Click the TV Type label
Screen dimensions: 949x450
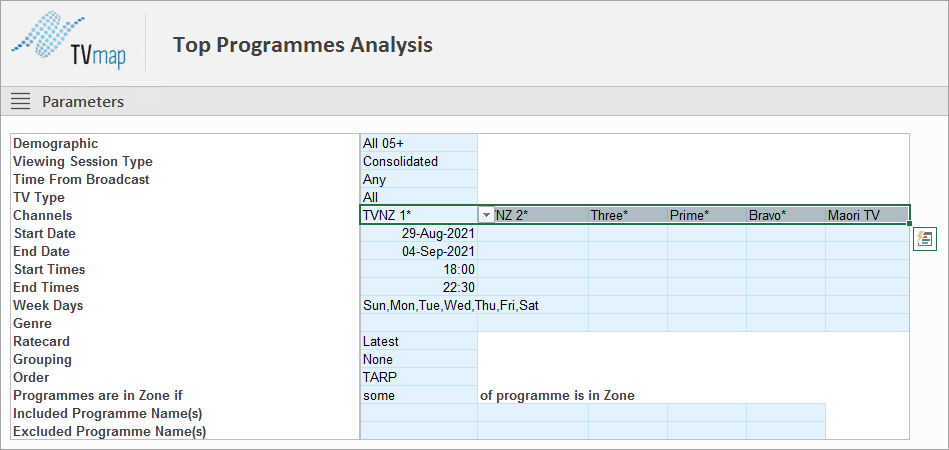[x=39, y=197]
